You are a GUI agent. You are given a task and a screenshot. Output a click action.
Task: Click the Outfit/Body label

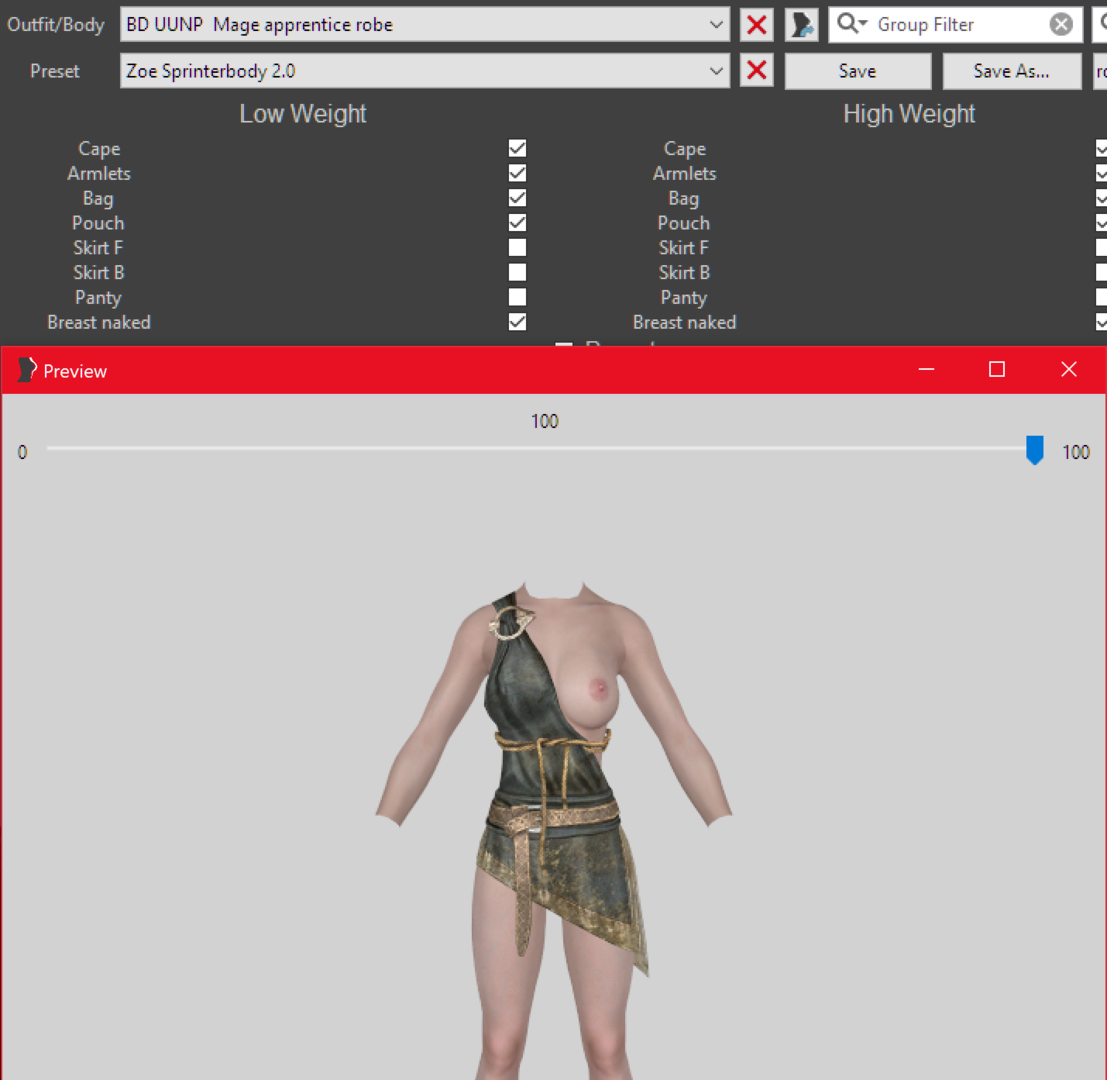[x=56, y=25]
